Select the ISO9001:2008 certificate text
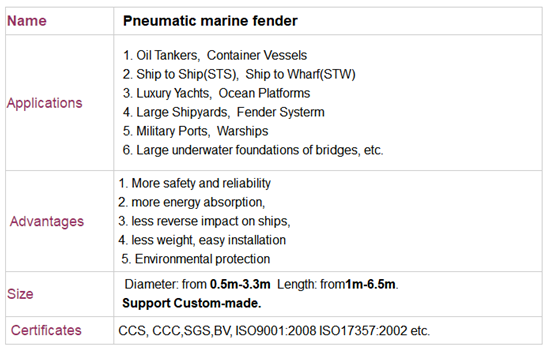The image size is (558, 364). (276, 331)
